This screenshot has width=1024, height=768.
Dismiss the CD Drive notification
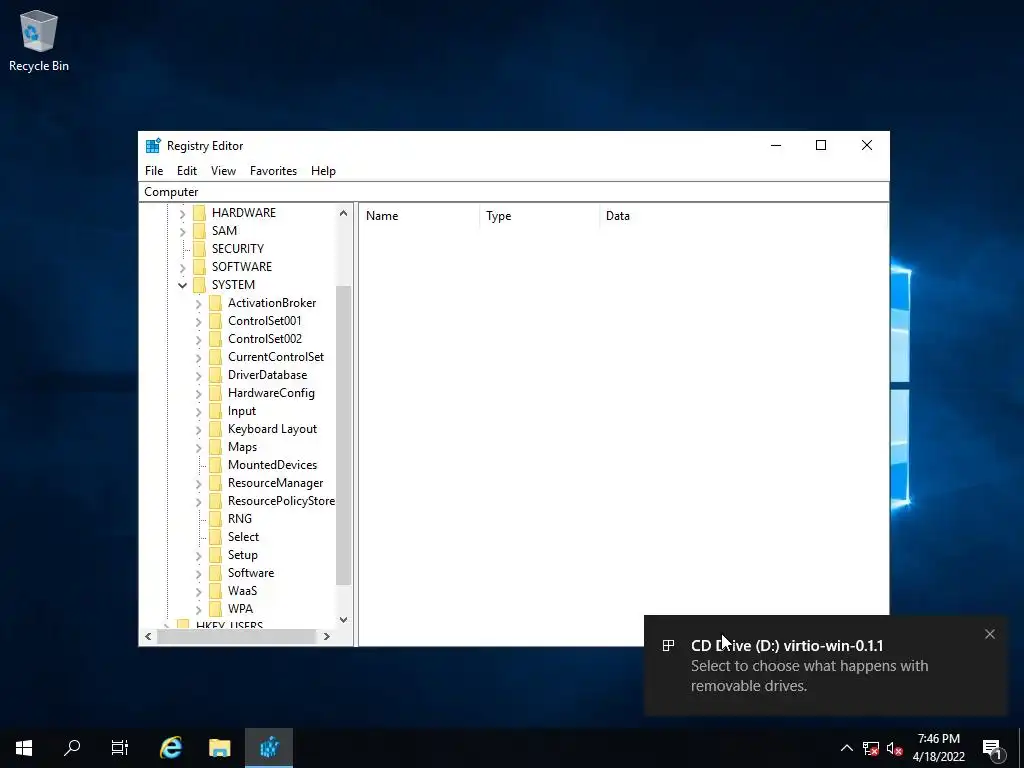pos(990,634)
